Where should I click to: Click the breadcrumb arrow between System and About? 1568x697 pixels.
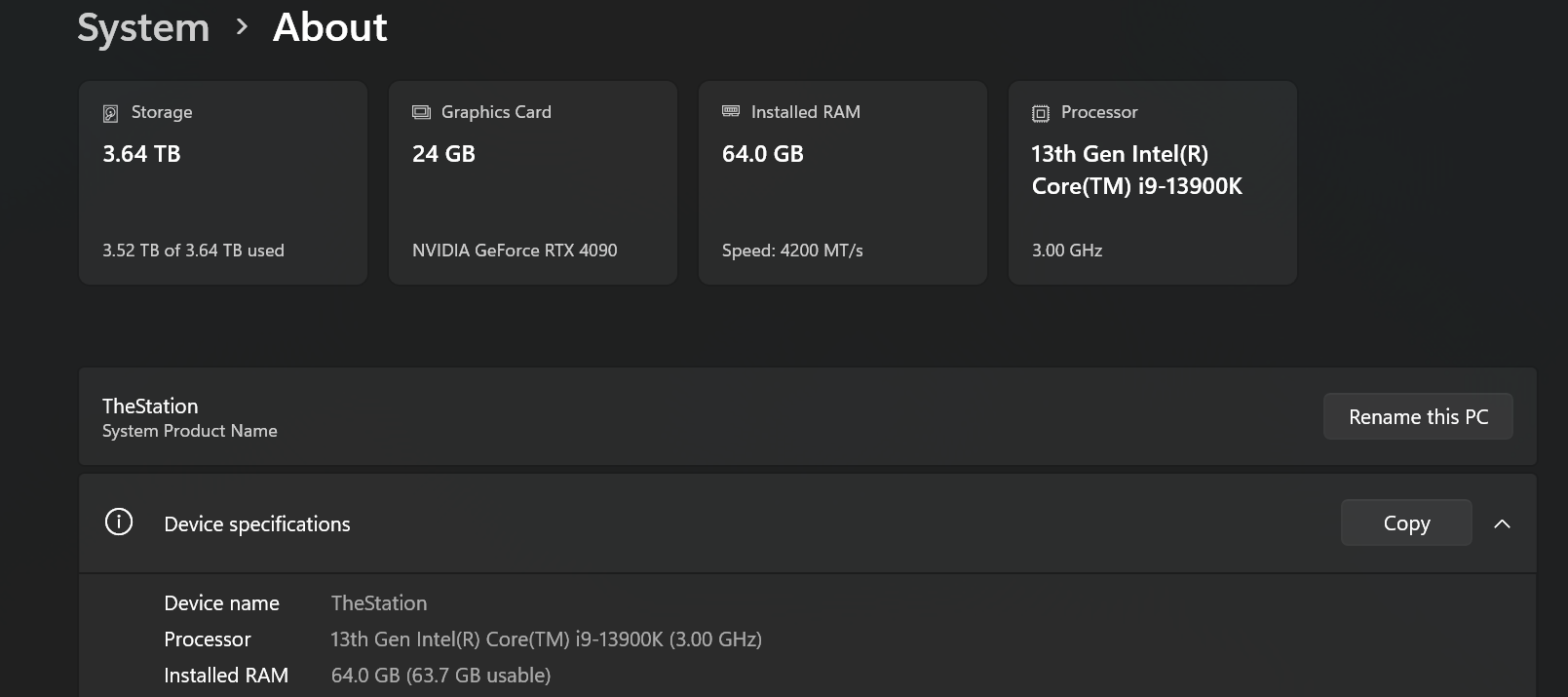pos(242,28)
